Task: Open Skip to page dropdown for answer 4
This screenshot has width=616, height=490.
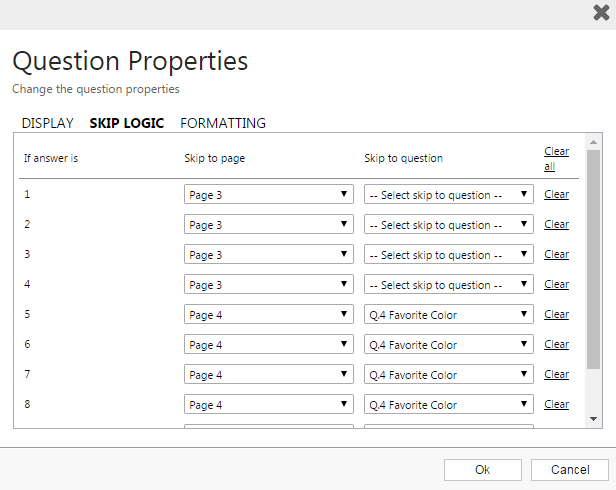Action: tap(268, 285)
